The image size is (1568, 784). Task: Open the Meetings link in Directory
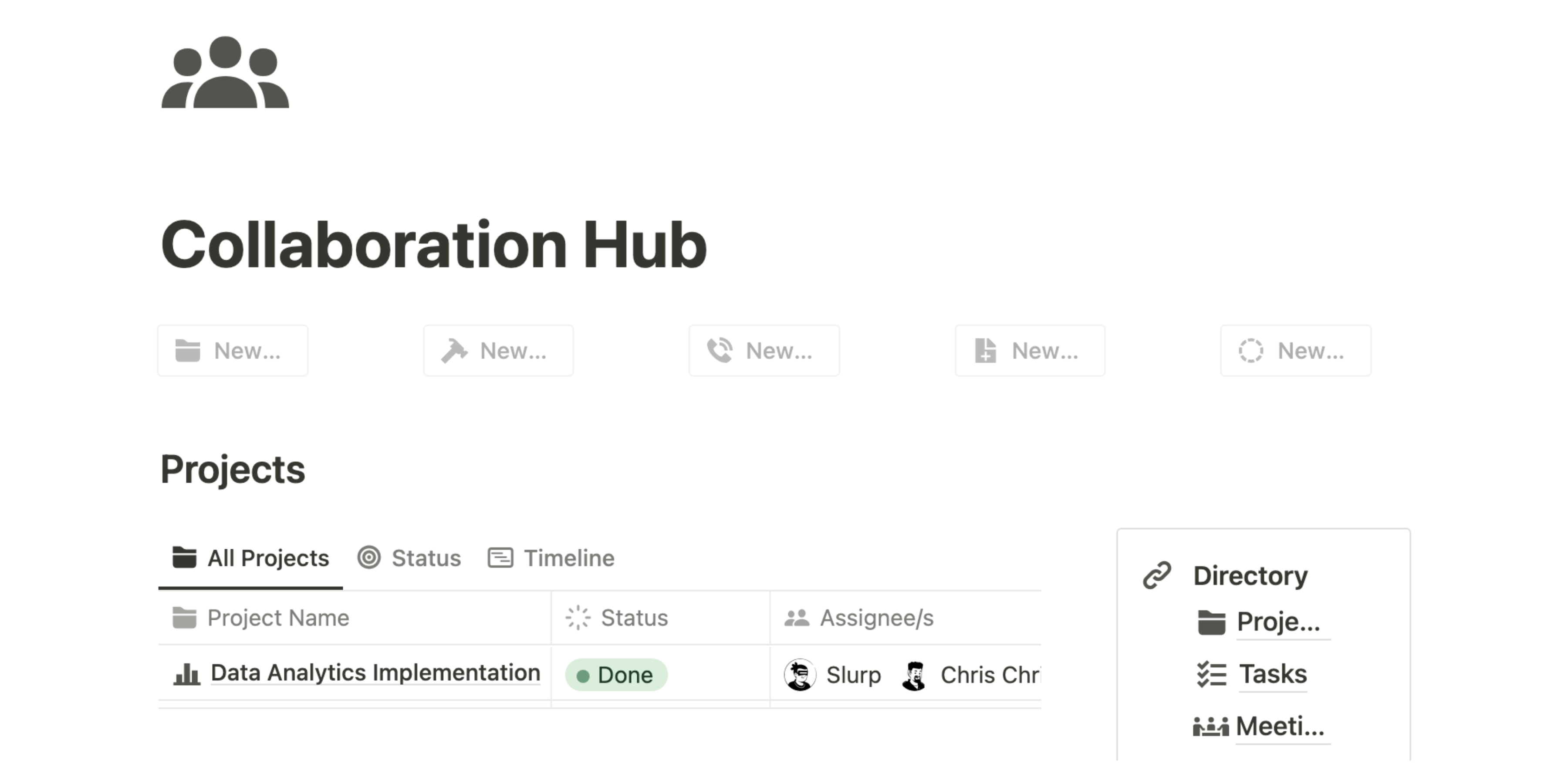click(1280, 726)
